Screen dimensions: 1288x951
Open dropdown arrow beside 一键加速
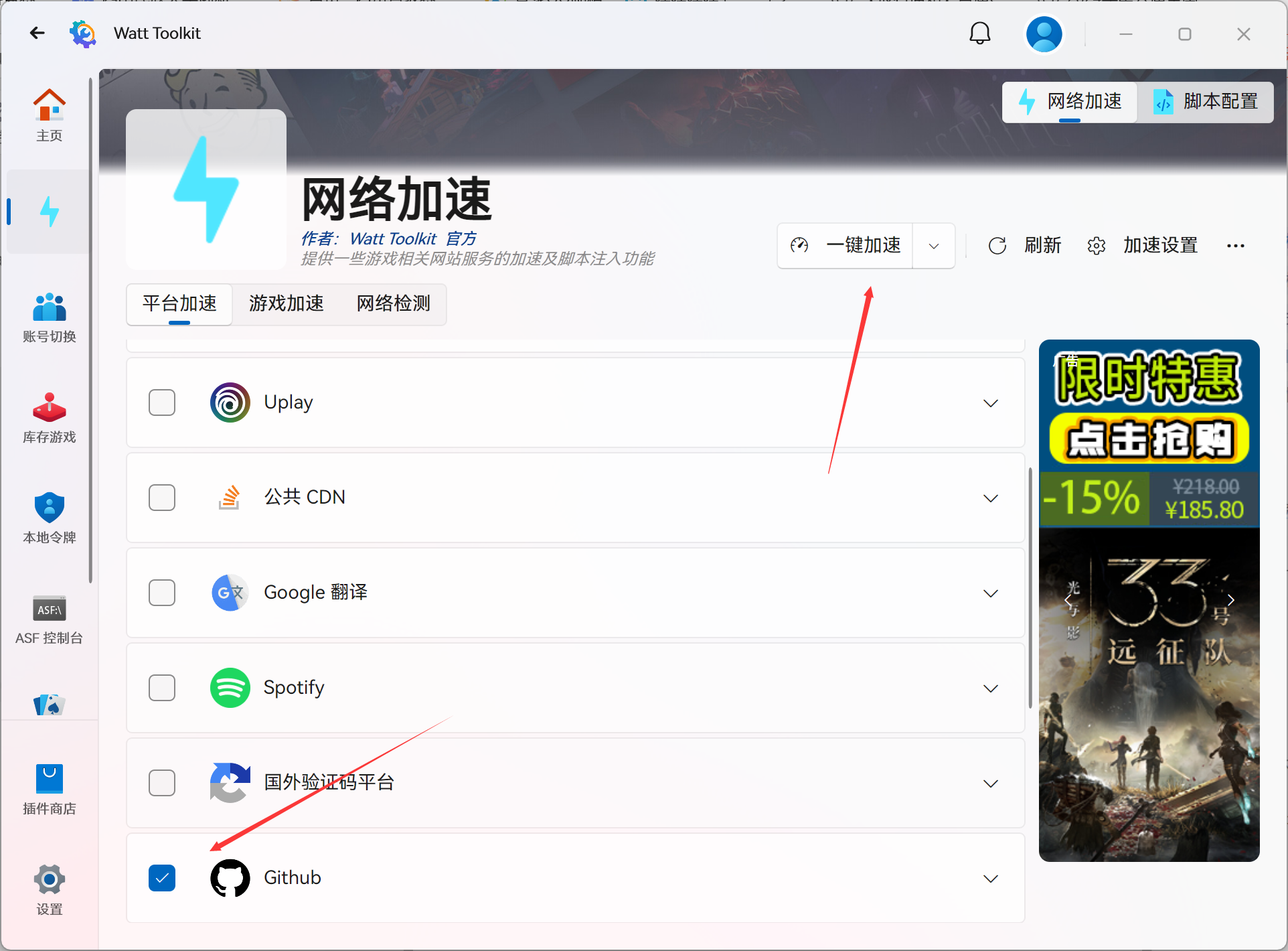[933, 246]
